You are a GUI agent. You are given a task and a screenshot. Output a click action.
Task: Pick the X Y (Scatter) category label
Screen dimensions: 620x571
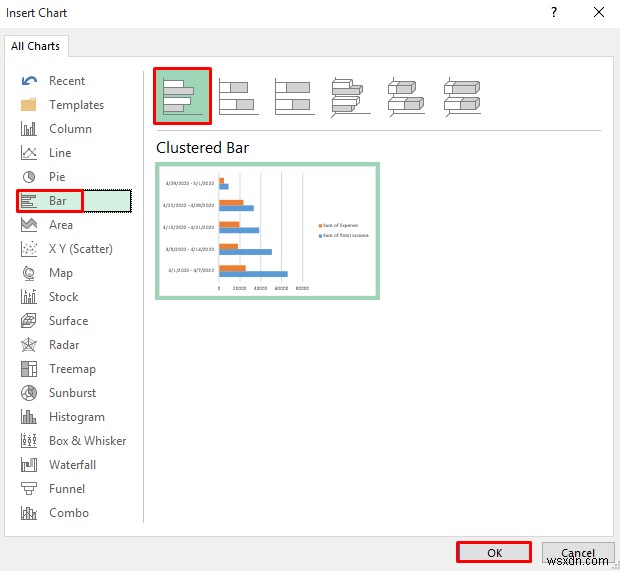(81, 249)
